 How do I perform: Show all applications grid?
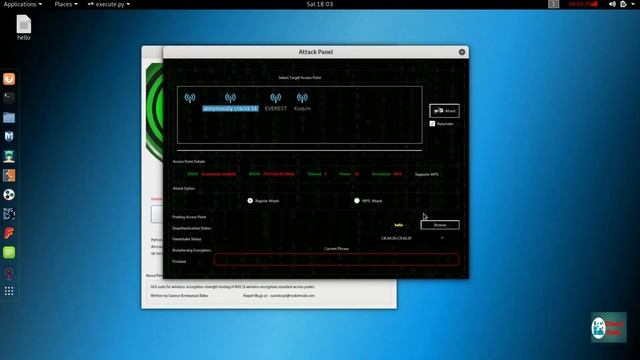click(9, 291)
